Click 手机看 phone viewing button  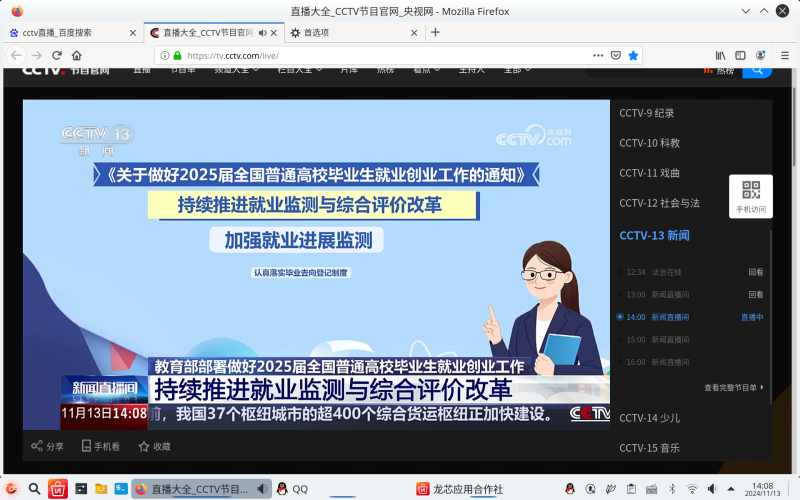101,446
